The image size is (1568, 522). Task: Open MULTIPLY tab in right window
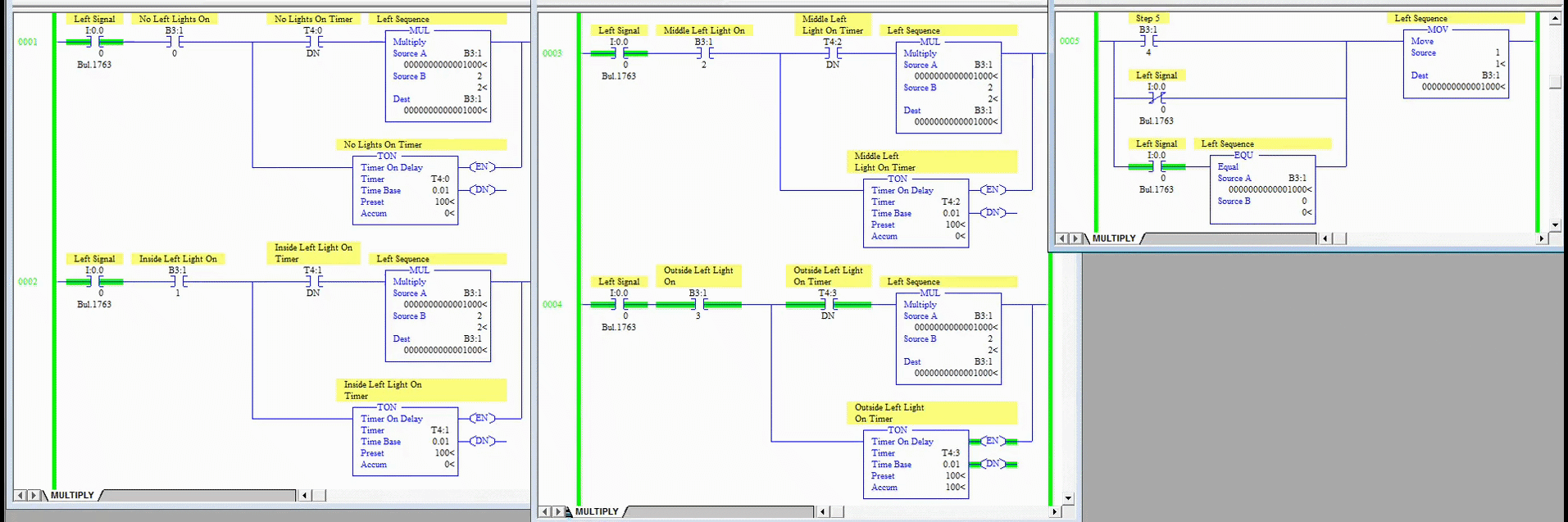(x=1114, y=238)
